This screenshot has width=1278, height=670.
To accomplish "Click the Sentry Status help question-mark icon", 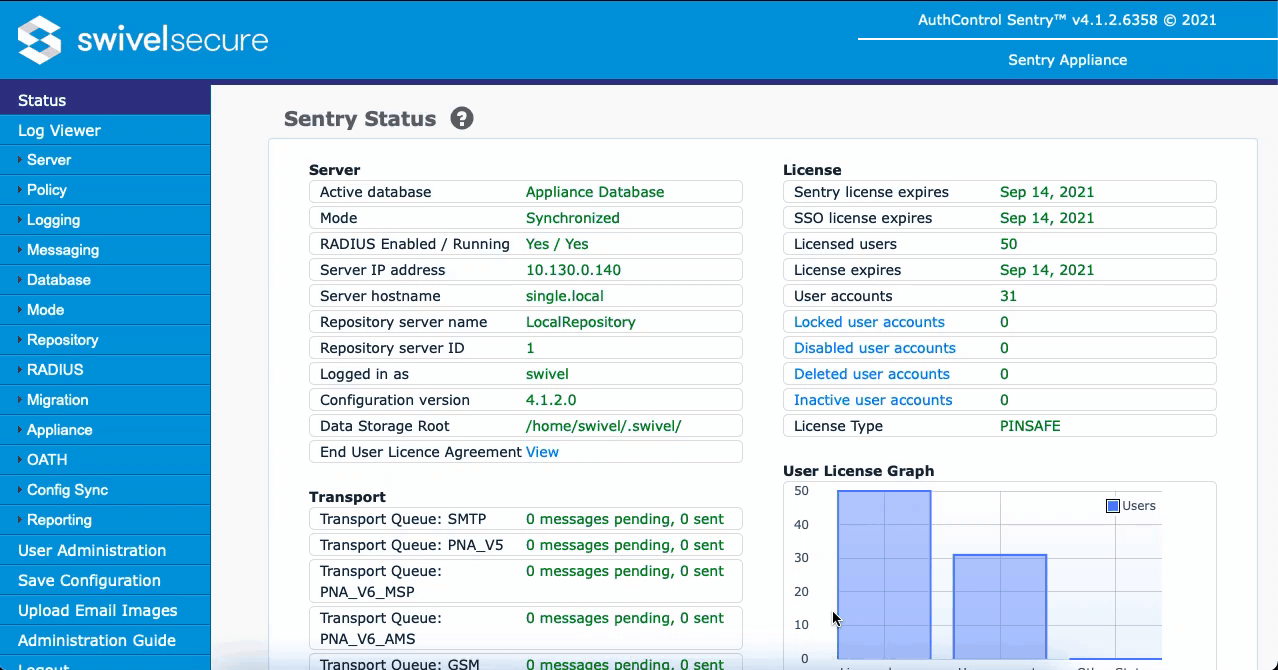I will pyautogui.click(x=461, y=119).
